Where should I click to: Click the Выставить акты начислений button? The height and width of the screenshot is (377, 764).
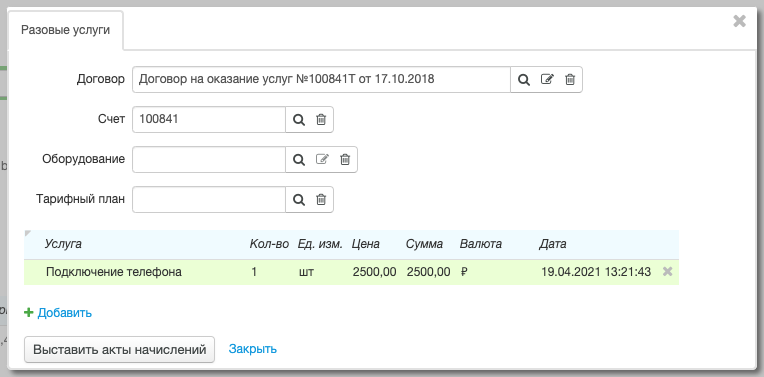[x=119, y=349]
